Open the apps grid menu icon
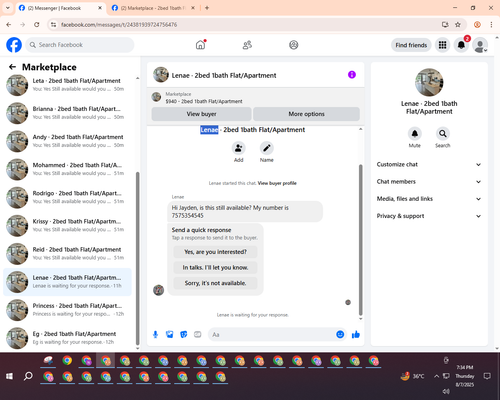This screenshot has width=500, height=400. coord(442,45)
